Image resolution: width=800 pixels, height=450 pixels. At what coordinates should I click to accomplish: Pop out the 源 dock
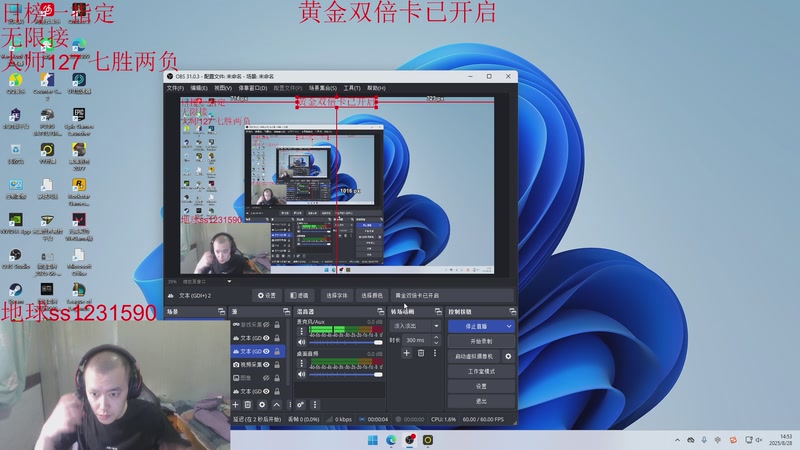pyautogui.click(x=286, y=311)
